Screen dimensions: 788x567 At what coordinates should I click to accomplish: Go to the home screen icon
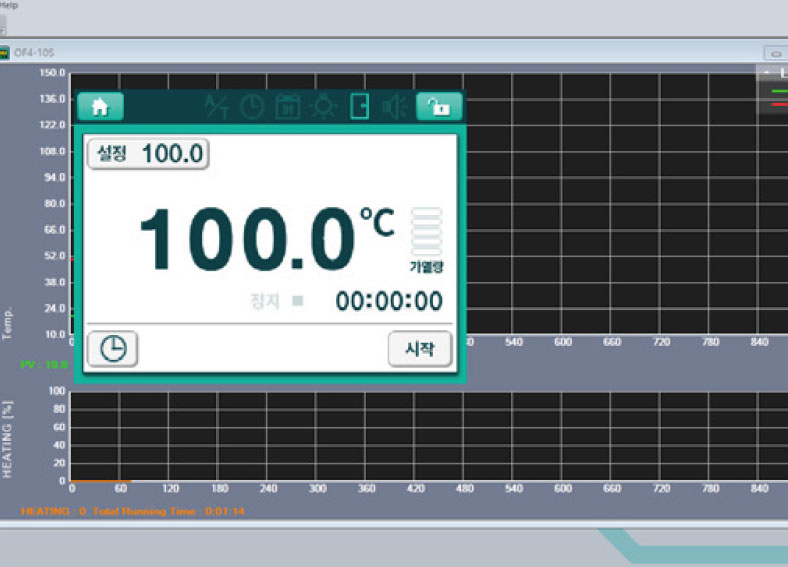(x=100, y=106)
